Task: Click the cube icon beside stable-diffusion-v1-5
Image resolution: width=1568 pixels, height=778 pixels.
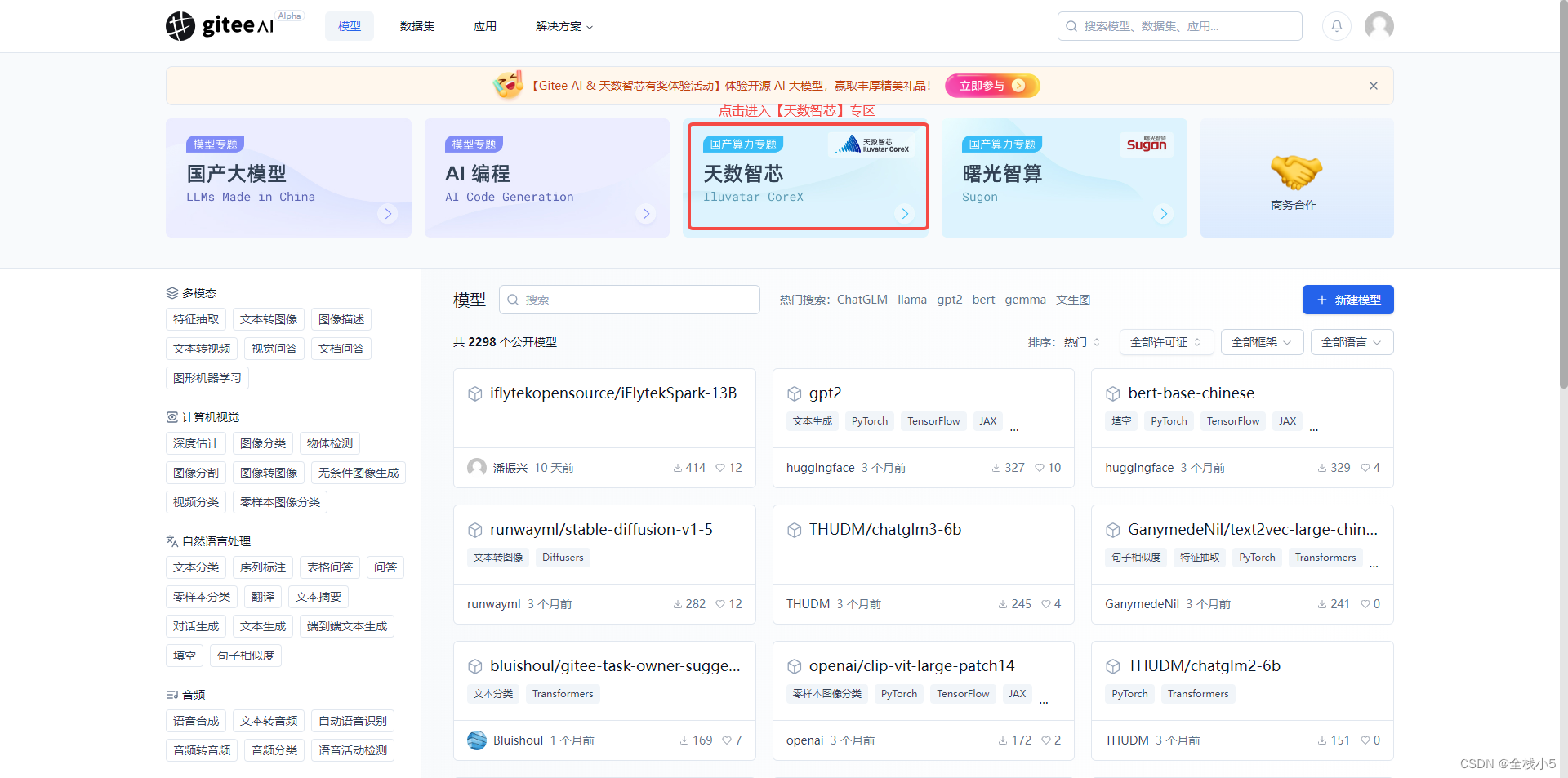Action: pyautogui.click(x=474, y=530)
